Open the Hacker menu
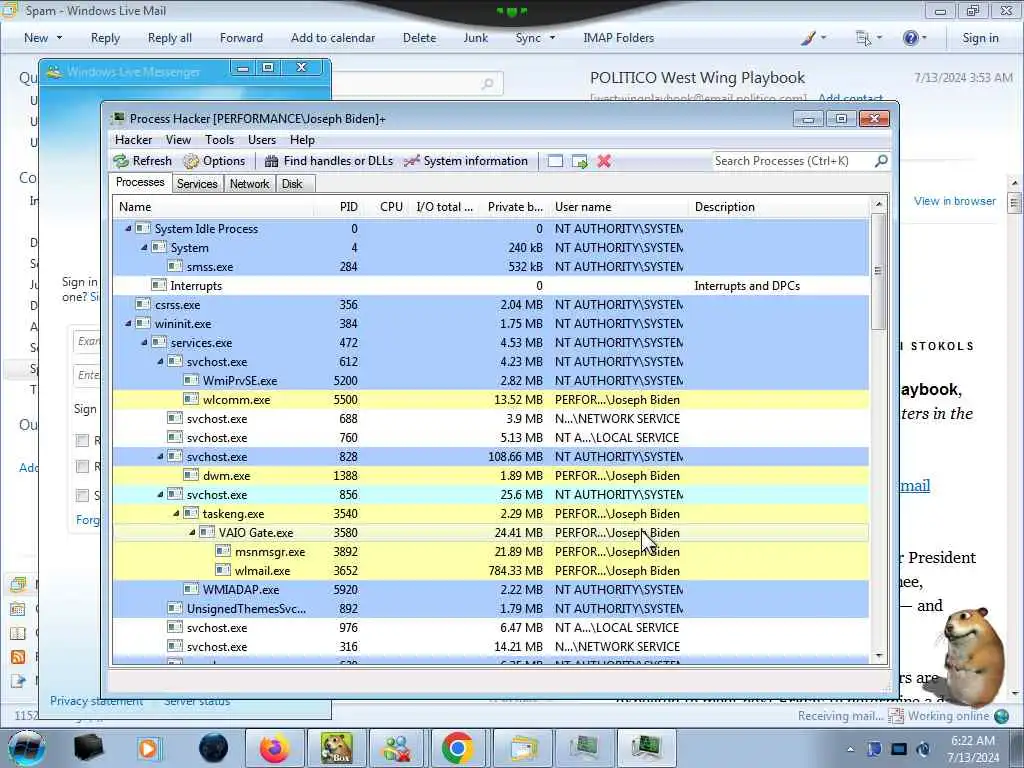The height and width of the screenshot is (768, 1024). coord(133,140)
